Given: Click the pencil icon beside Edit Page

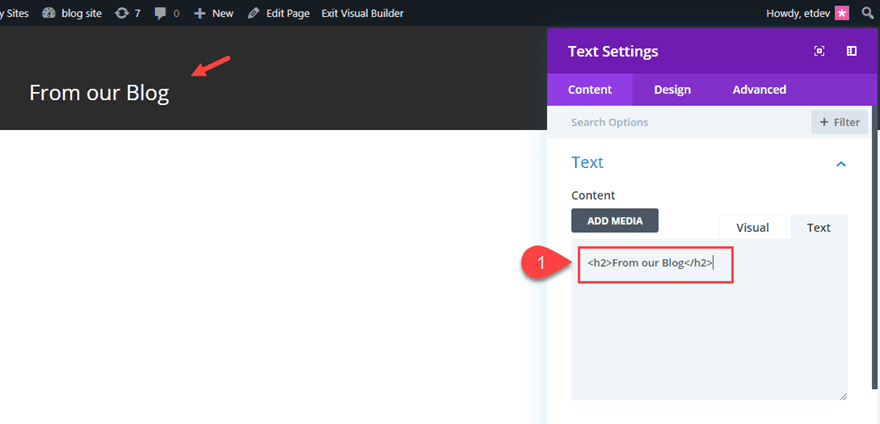Looking at the screenshot, I should coord(254,13).
